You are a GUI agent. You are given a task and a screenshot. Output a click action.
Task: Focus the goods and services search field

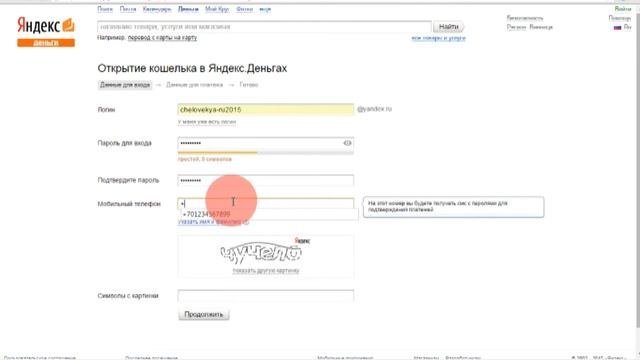coord(264,27)
